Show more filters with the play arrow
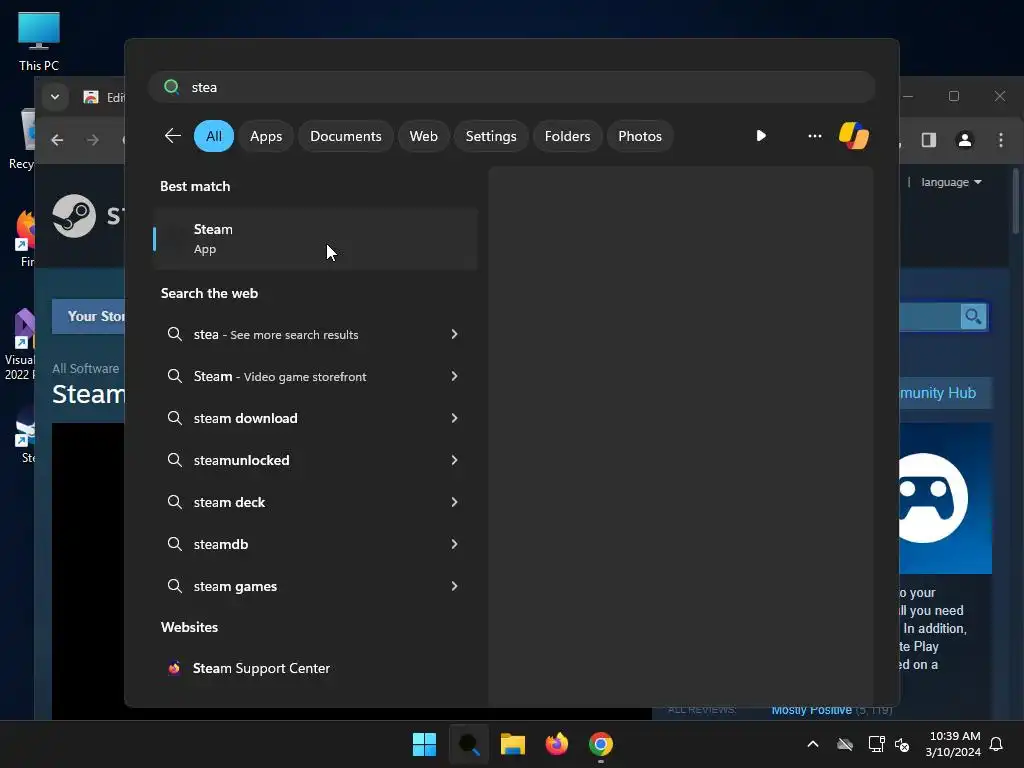 (x=761, y=136)
